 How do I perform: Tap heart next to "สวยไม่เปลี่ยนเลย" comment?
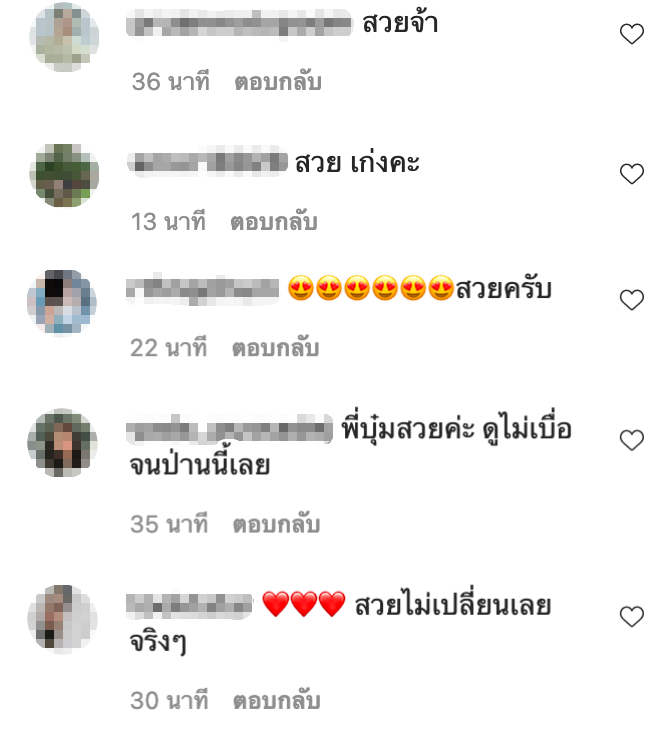632,617
